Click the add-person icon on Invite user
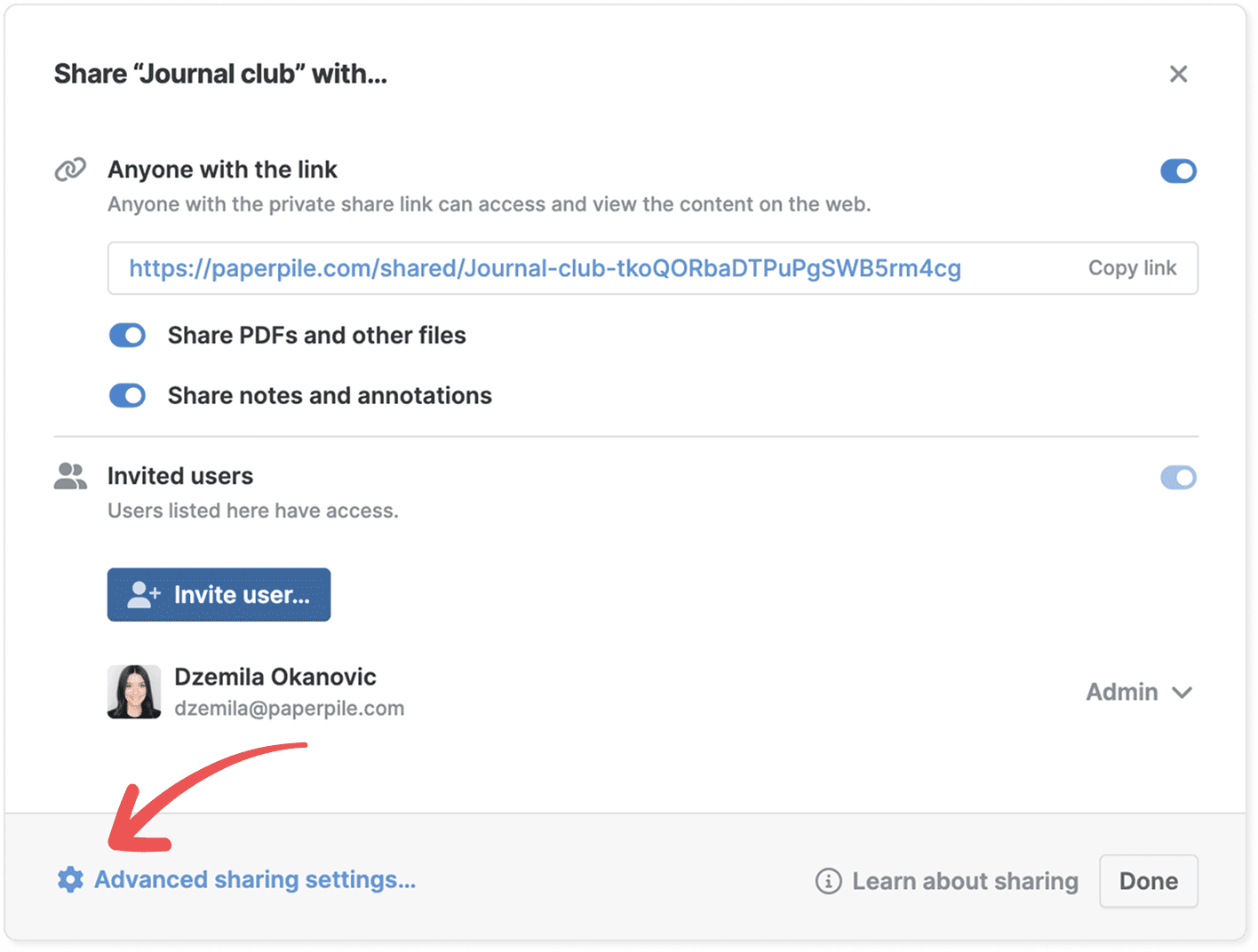Screen dimensions: 1258x952 pyautogui.click(x=143, y=594)
